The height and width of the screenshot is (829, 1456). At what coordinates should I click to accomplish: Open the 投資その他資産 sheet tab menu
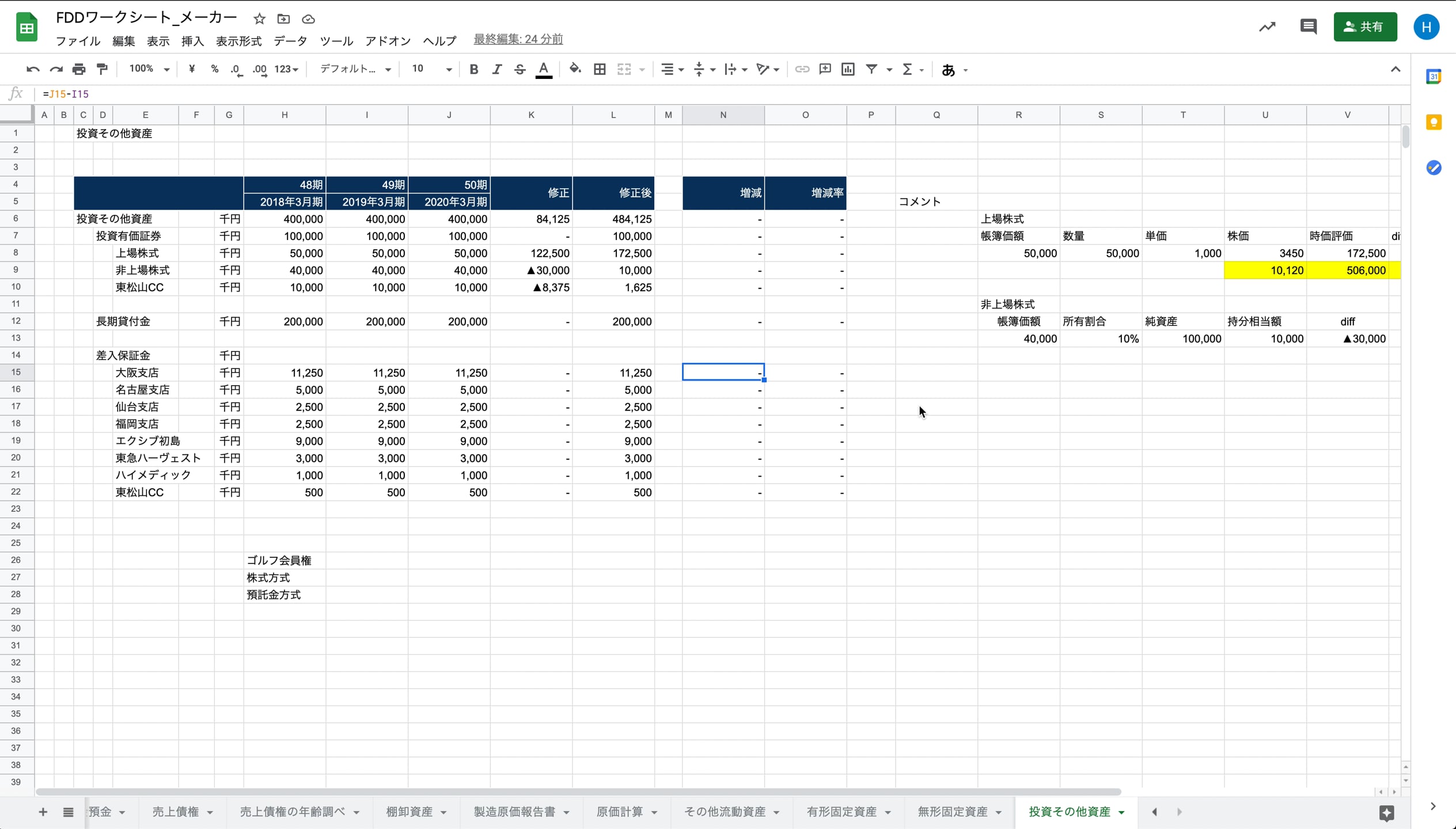[x=1122, y=812]
